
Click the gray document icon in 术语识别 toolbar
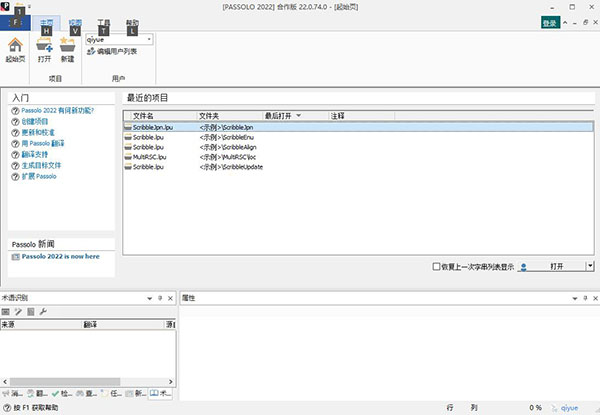tap(31, 312)
